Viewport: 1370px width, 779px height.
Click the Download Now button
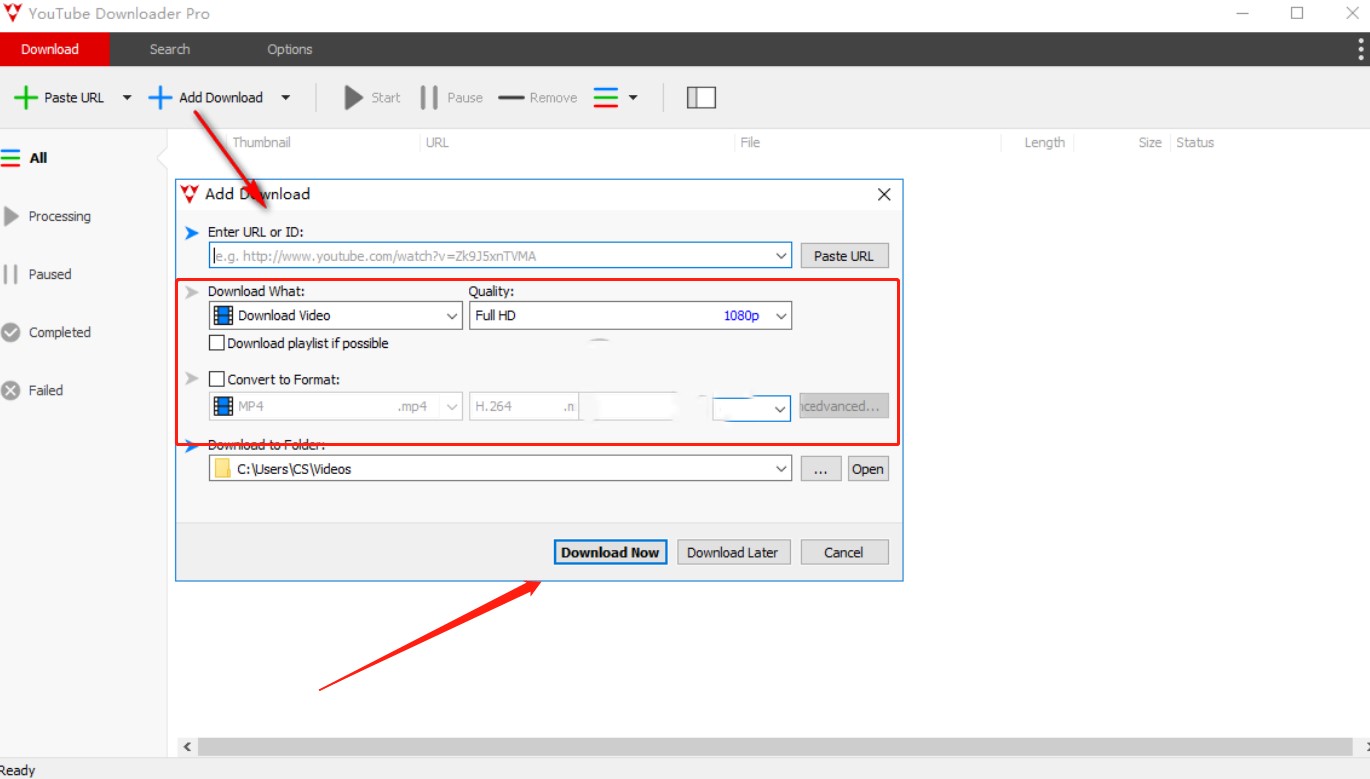pyautogui.click(x=610, y=552)
